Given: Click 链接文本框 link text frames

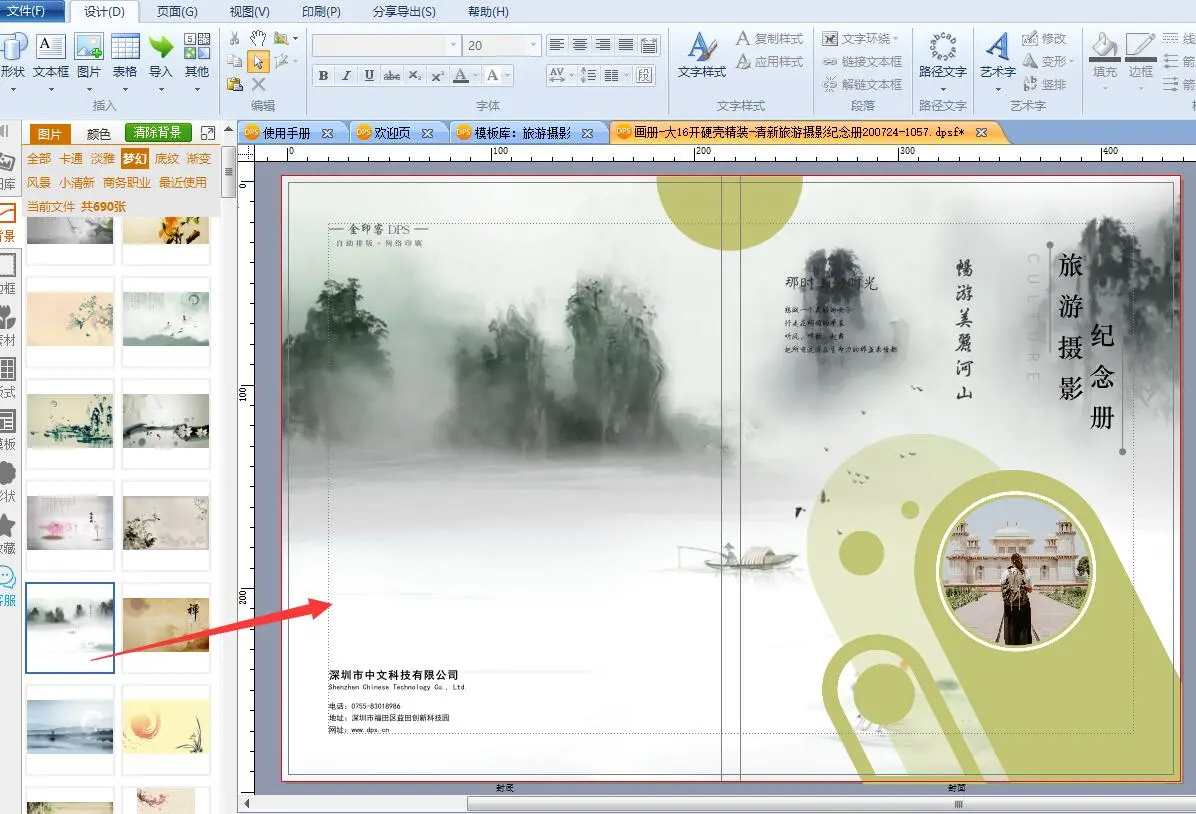Looking at the screenshot, I should point(863,61).
